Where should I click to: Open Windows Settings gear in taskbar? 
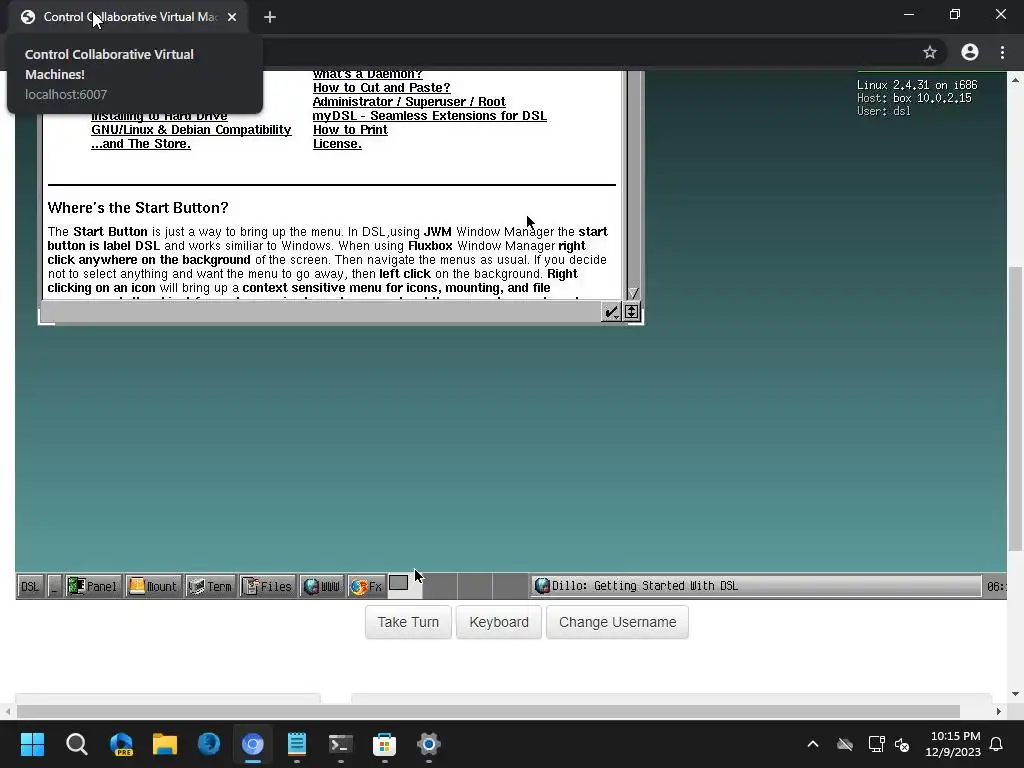428,744
